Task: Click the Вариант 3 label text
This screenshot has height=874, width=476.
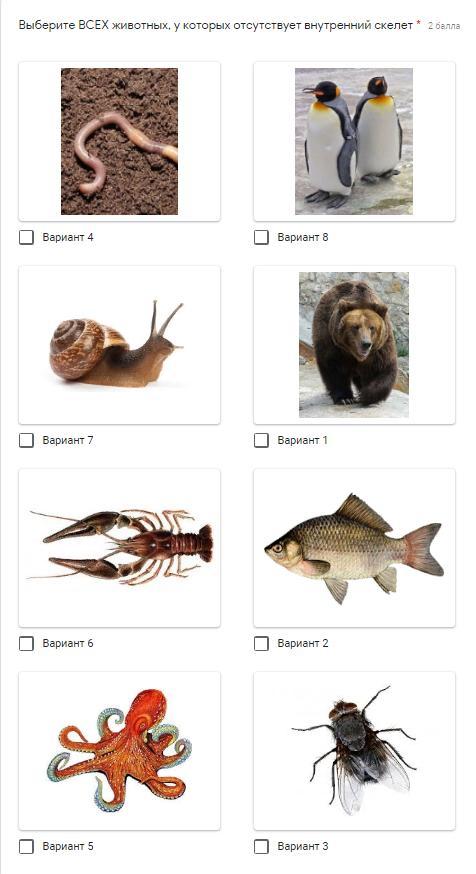Action: pos(303,847)
